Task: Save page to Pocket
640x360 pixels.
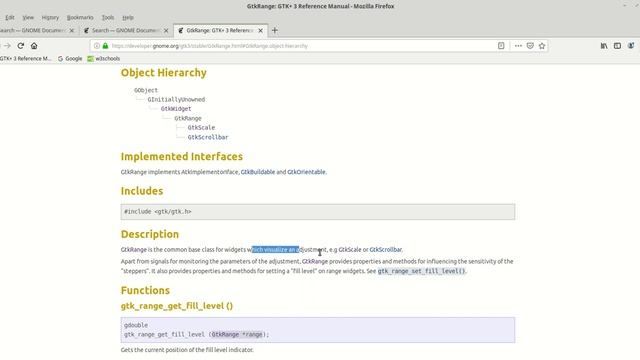Action: click(x=530, y=46)
